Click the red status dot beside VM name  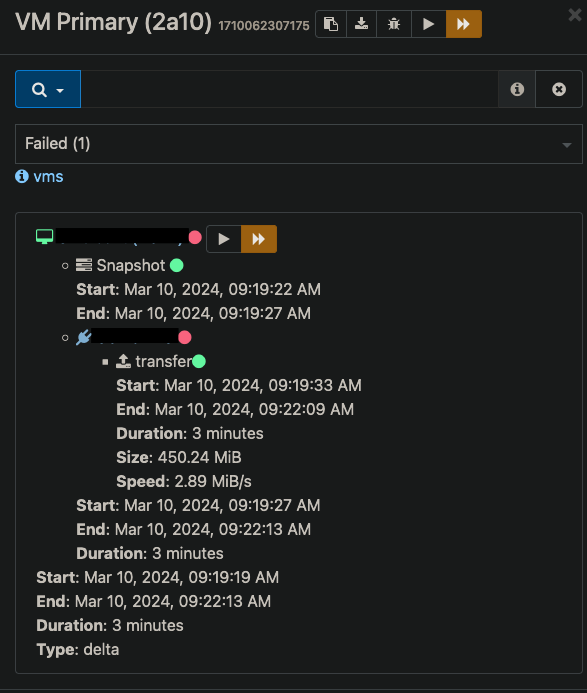[x=195, y=237]
